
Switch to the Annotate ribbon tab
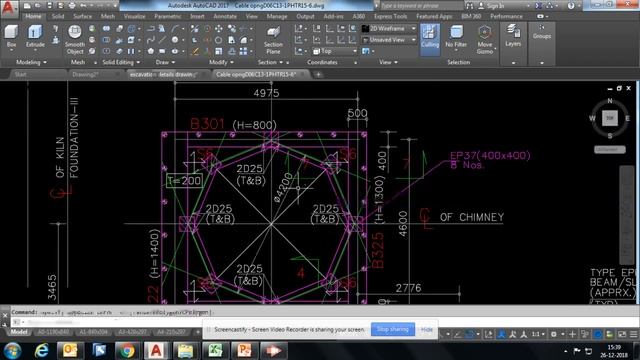point(225,17)
